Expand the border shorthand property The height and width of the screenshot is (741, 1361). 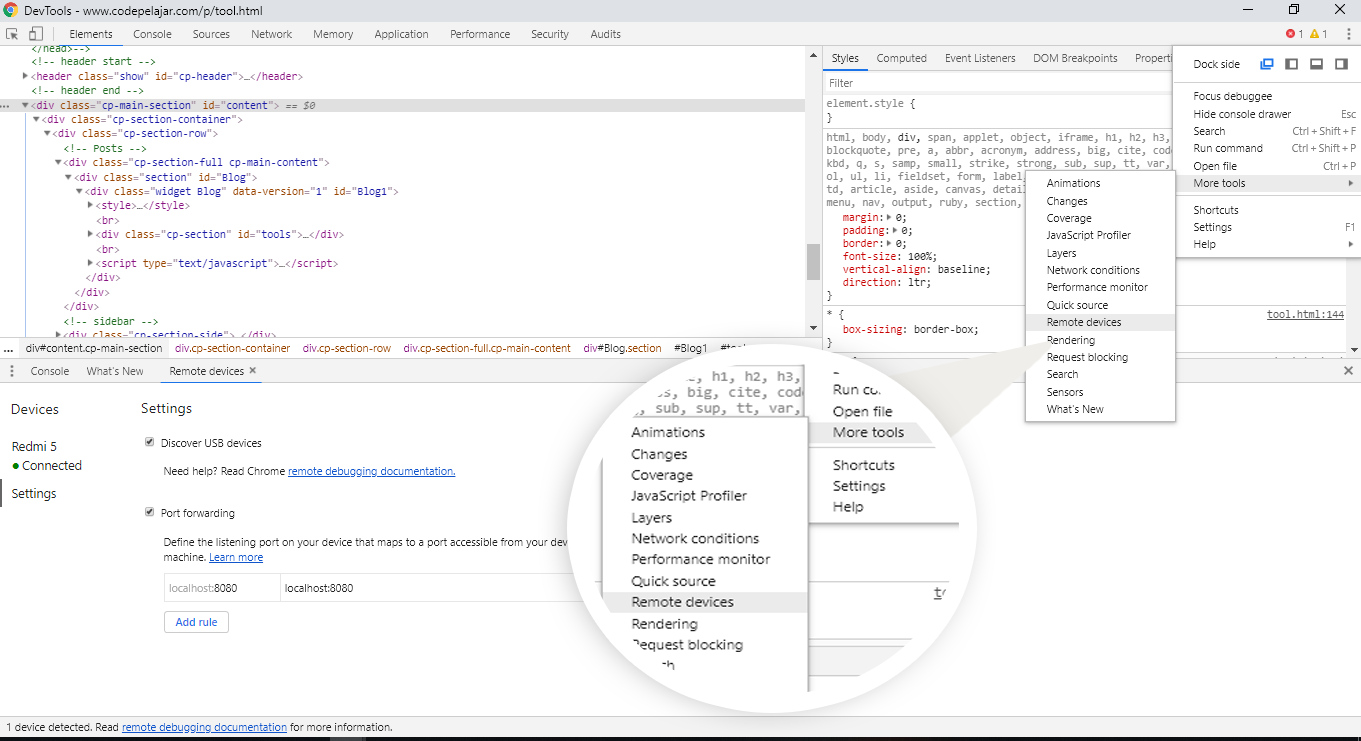click(x=889, y=243)
